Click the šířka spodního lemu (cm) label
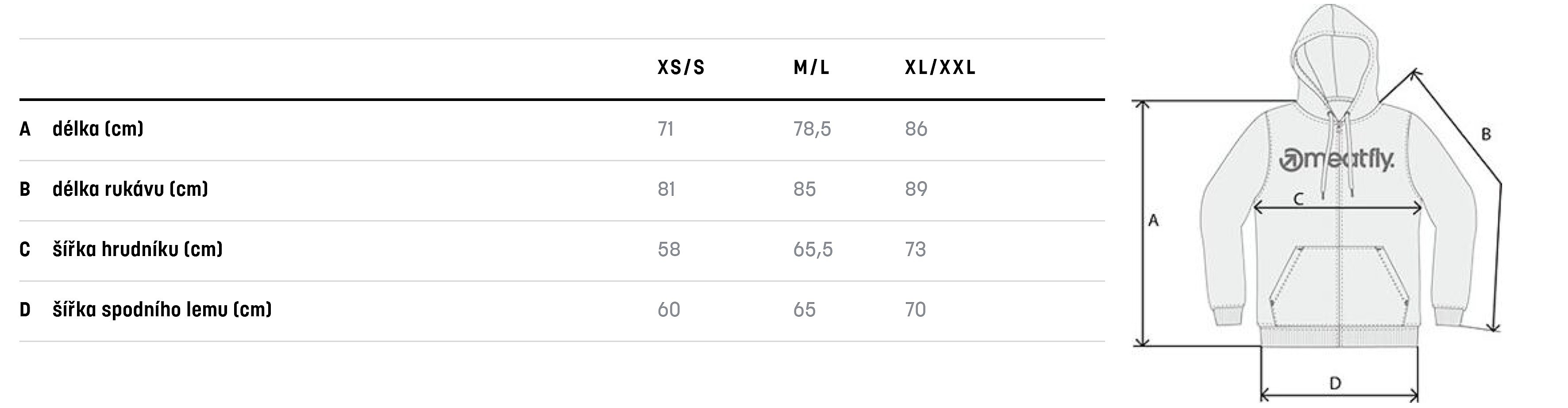This screenshot has width=1568, height=408. [x=162, y=310]
